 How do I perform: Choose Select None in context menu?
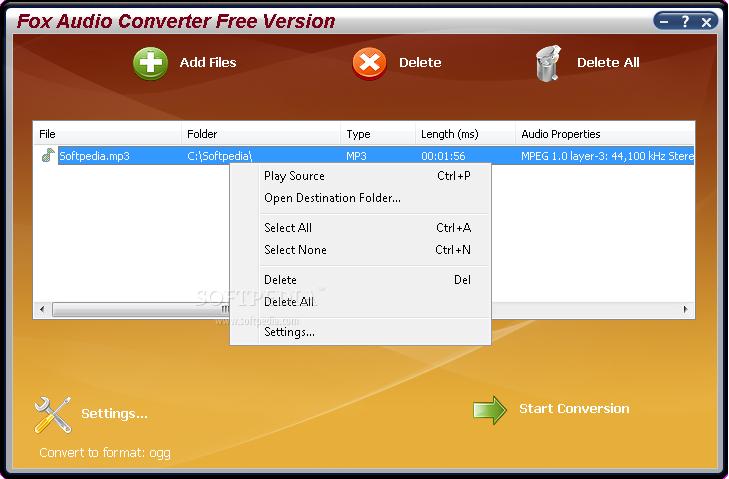coord(360,250)
